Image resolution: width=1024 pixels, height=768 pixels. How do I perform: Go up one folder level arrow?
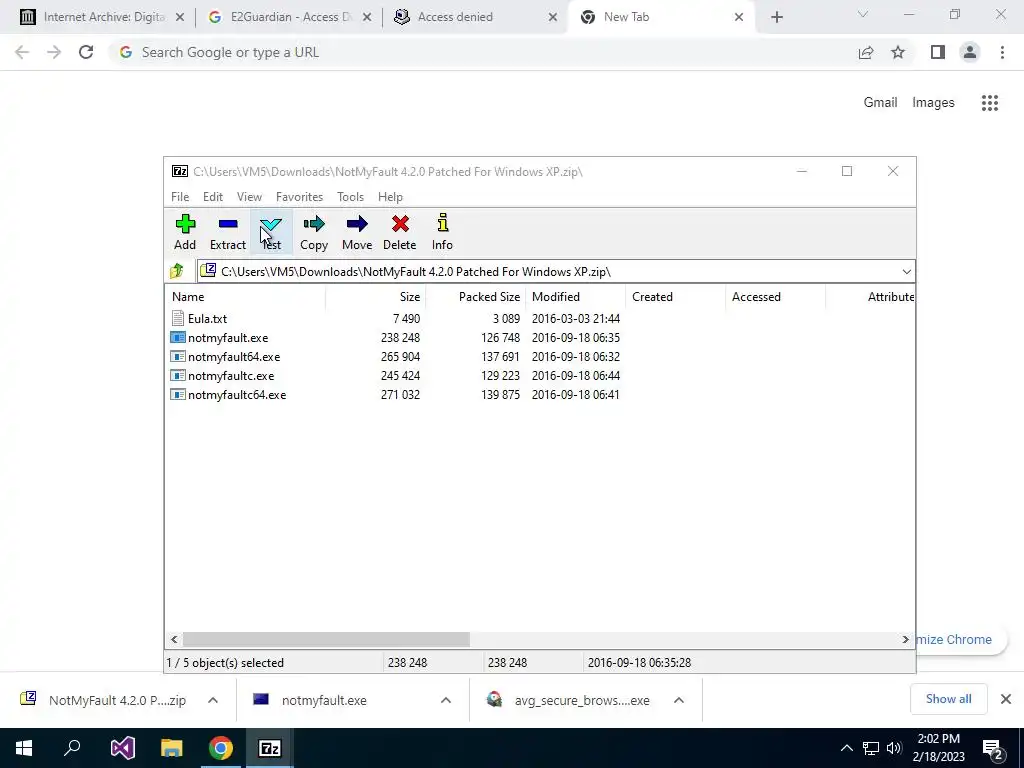177,271
